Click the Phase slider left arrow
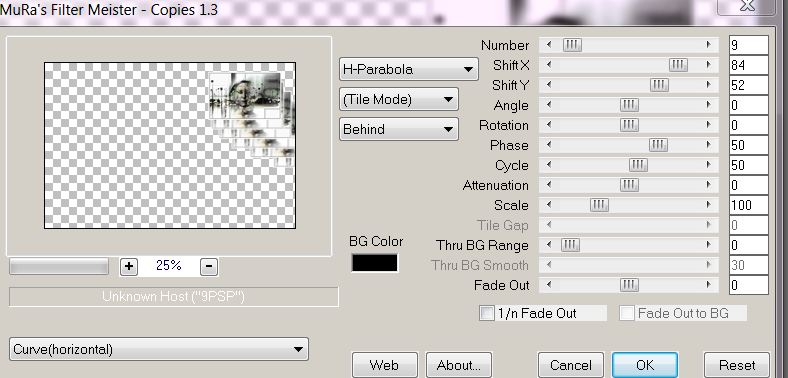The height and width of the screenshot is (378, 788). [x=549, y=145]
